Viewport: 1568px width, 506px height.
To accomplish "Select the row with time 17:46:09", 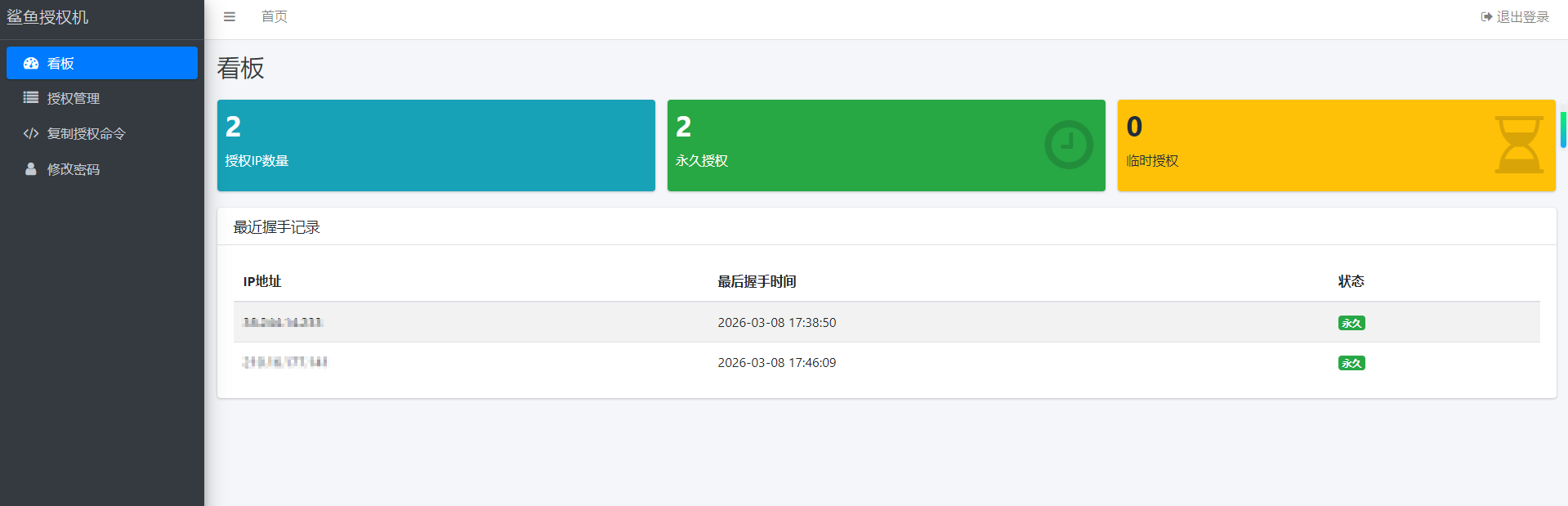I will (887, 362).
